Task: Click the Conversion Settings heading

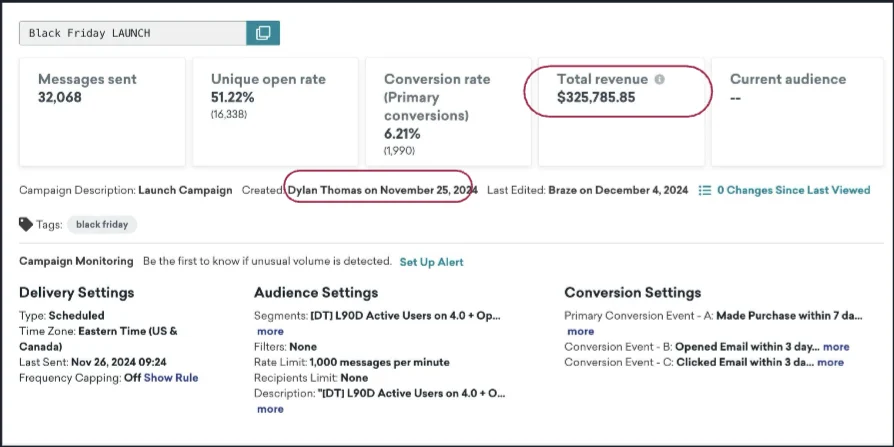Action: click(633, 292)
